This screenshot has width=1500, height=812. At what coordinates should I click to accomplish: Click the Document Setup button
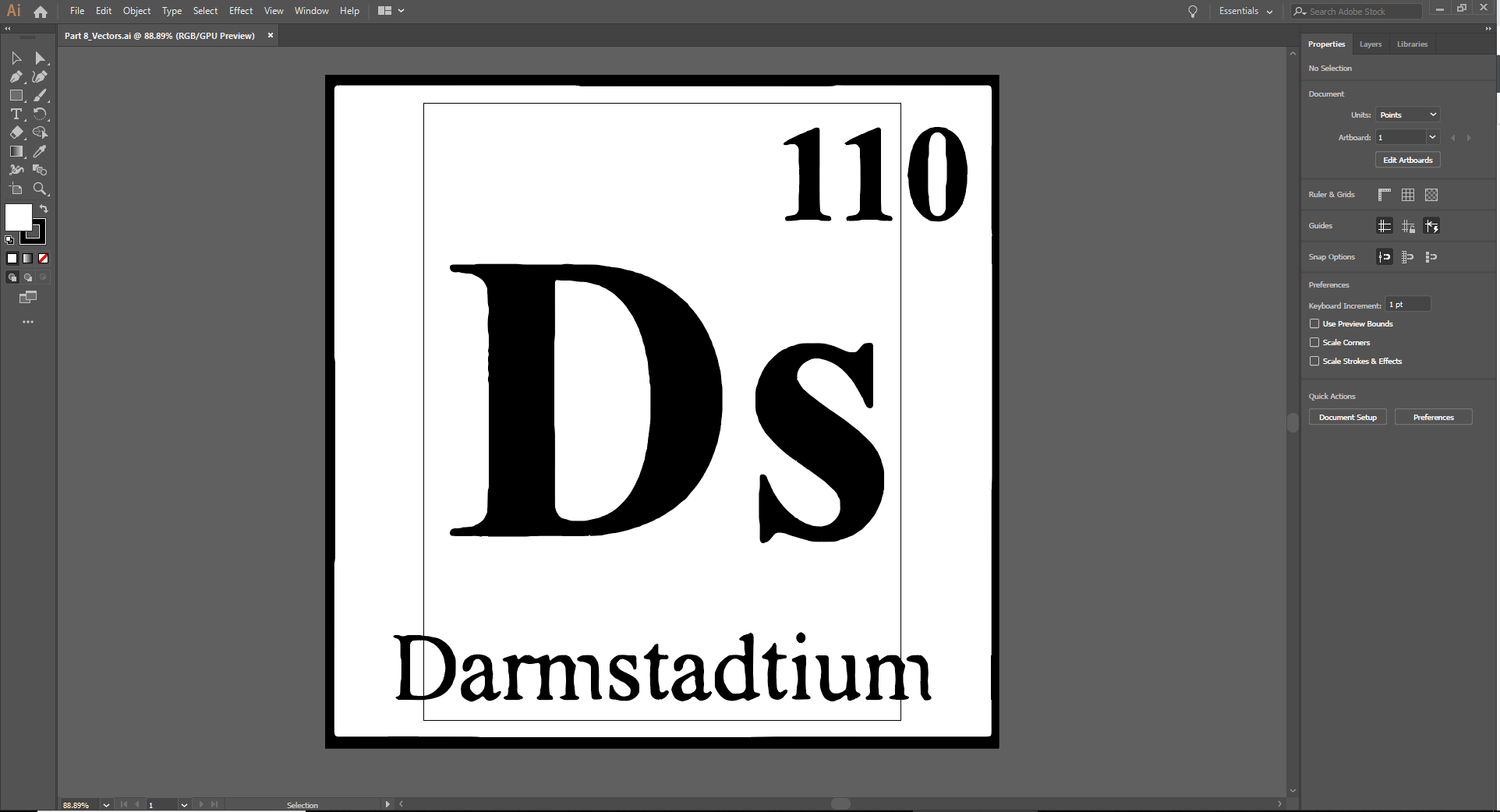point(1347,417)
